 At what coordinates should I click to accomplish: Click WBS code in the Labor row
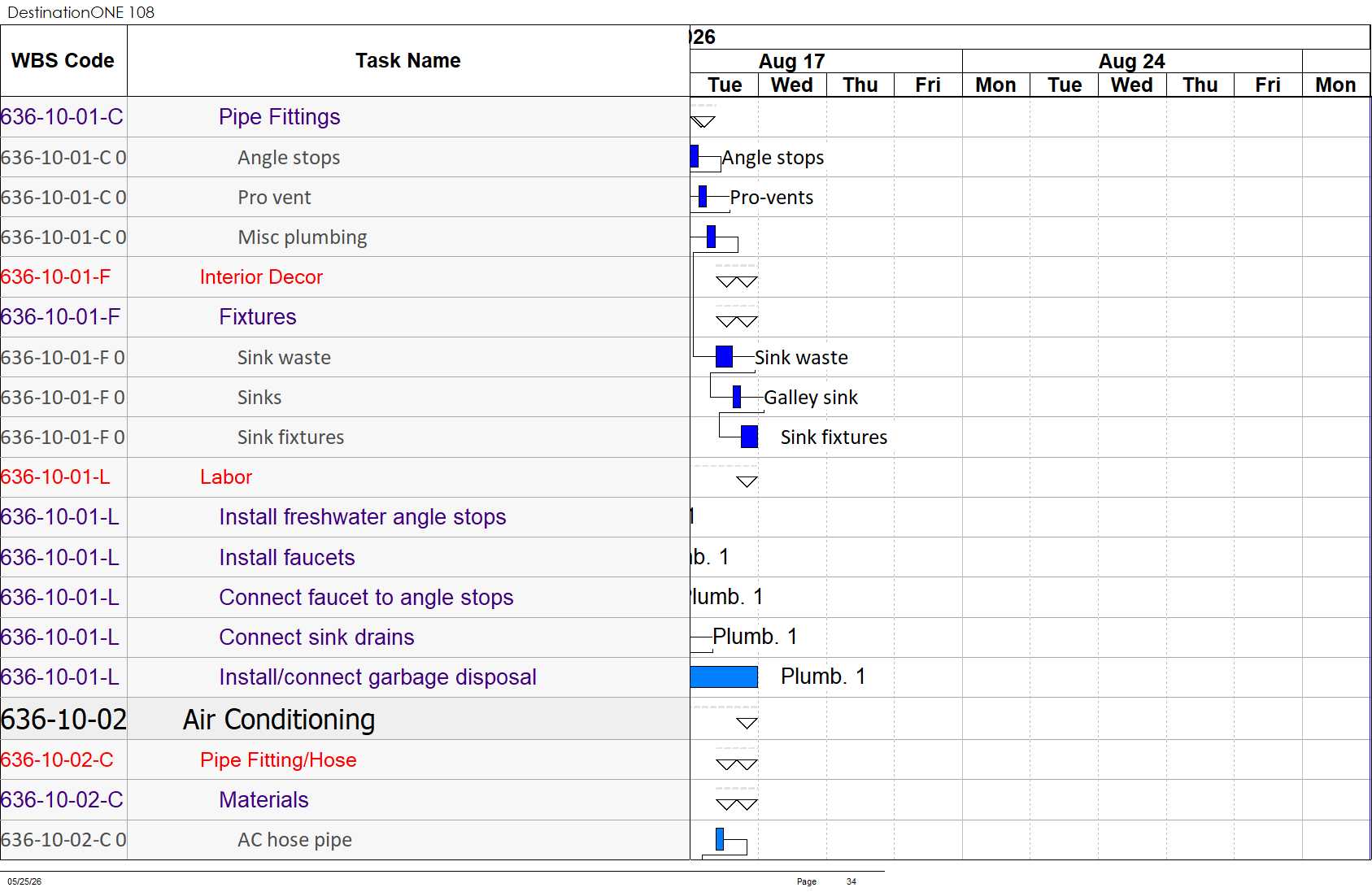coord(55,477)
